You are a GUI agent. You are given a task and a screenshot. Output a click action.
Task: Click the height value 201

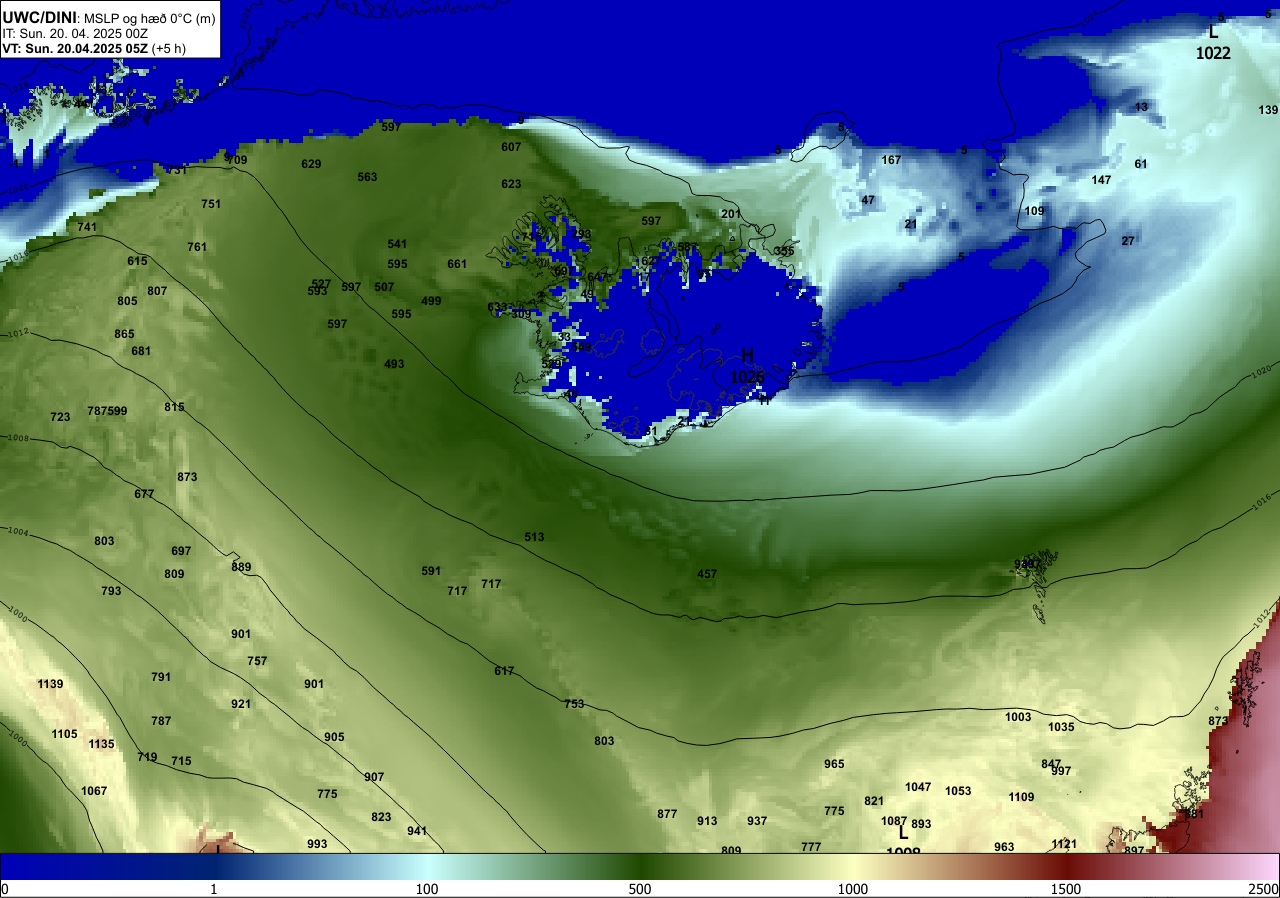pyautogui.click(x=731, y=213)
